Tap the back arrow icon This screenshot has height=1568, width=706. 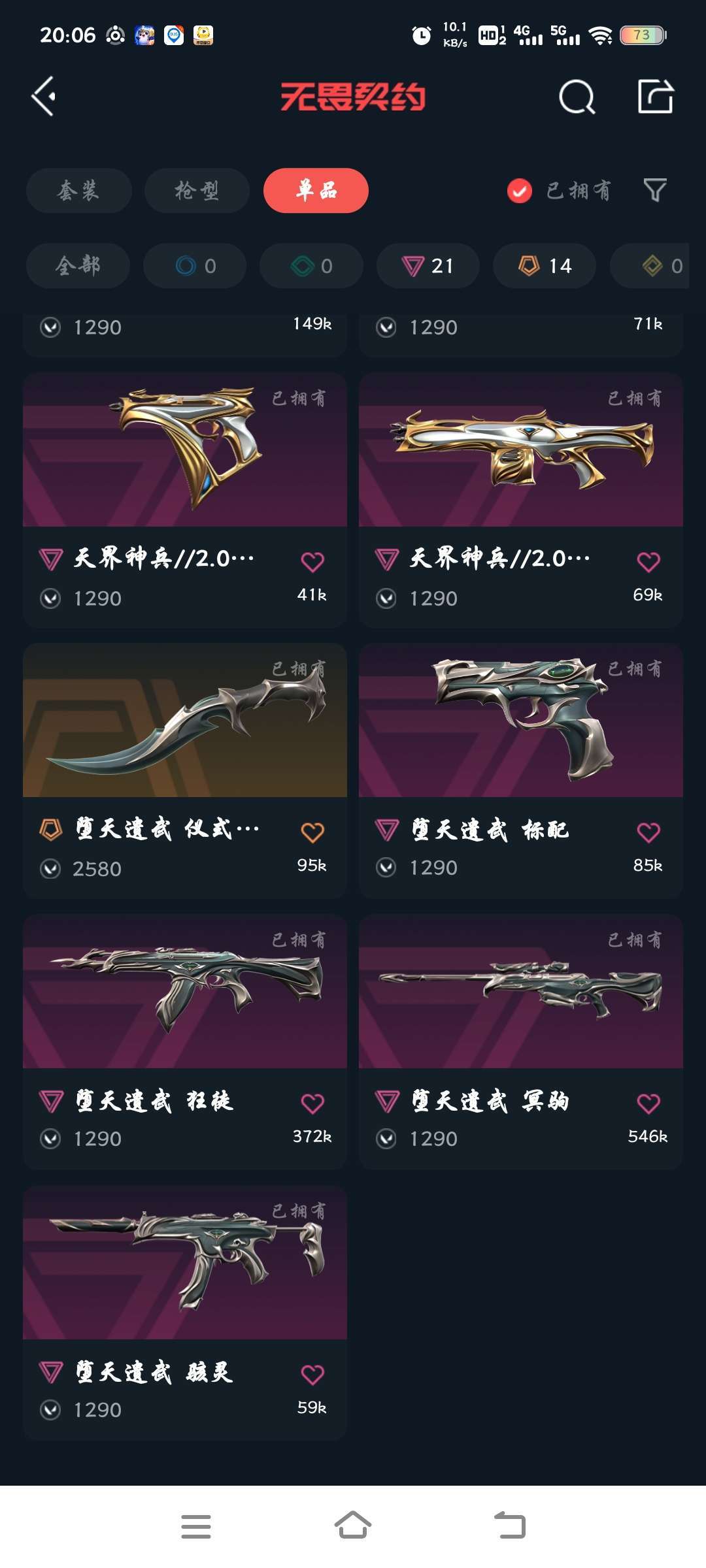point(43,97)
